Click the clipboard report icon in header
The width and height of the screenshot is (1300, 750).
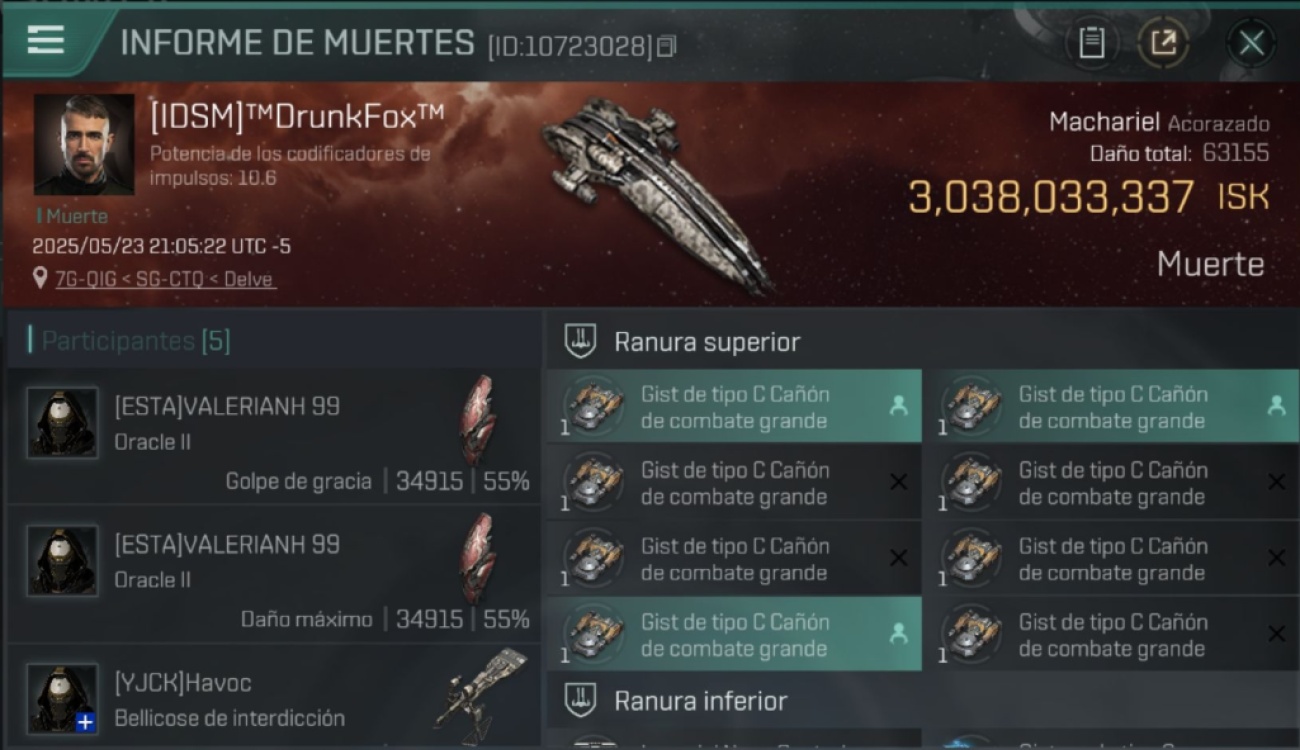(x=1091, y=43)
